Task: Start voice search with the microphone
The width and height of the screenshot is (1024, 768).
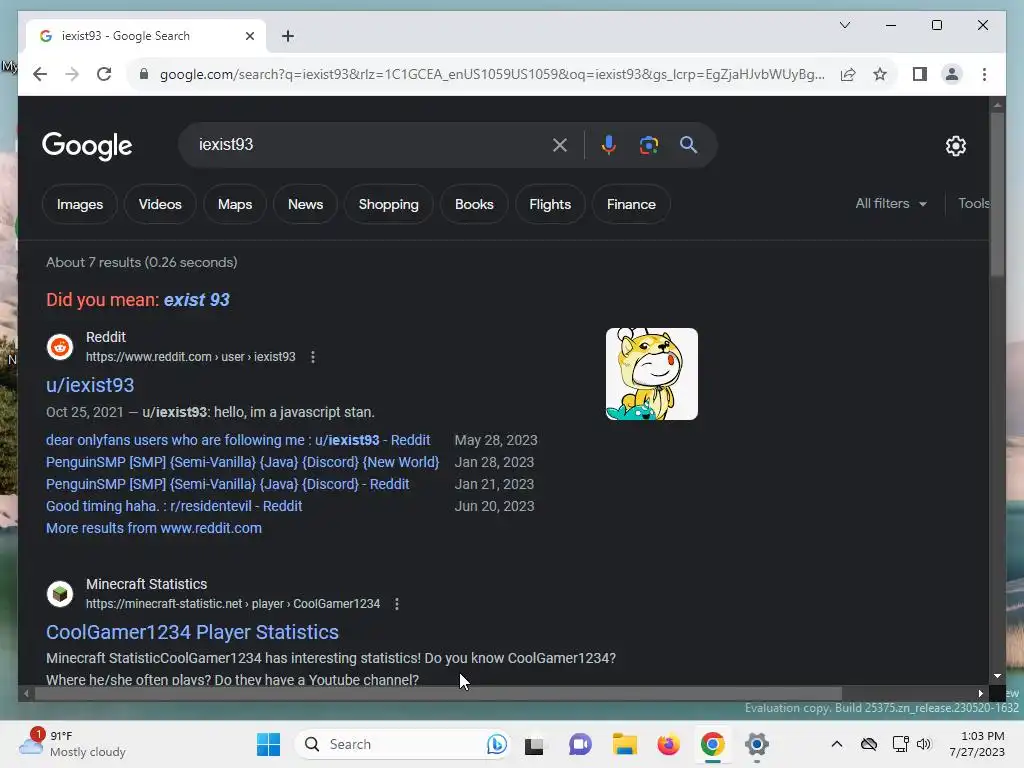Action: tap(609, 145)
